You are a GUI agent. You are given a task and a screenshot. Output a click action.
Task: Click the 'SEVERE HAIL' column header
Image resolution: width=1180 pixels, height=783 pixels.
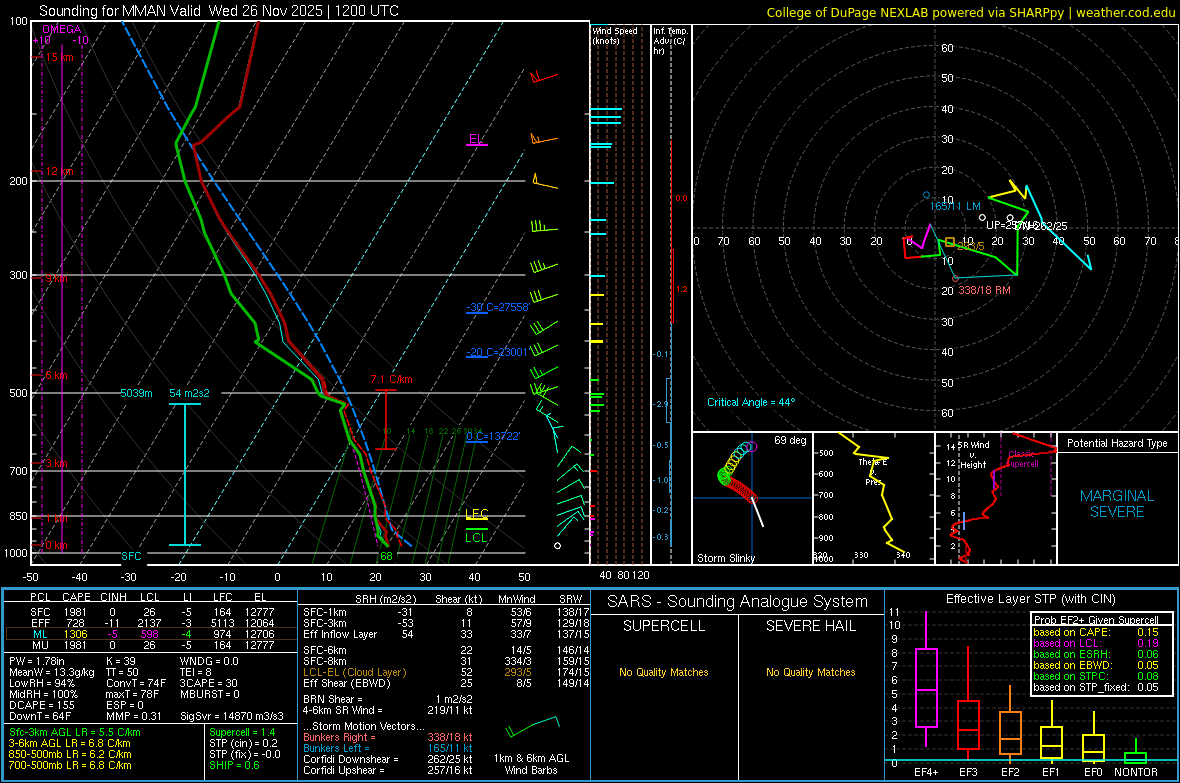pos(810,626)
